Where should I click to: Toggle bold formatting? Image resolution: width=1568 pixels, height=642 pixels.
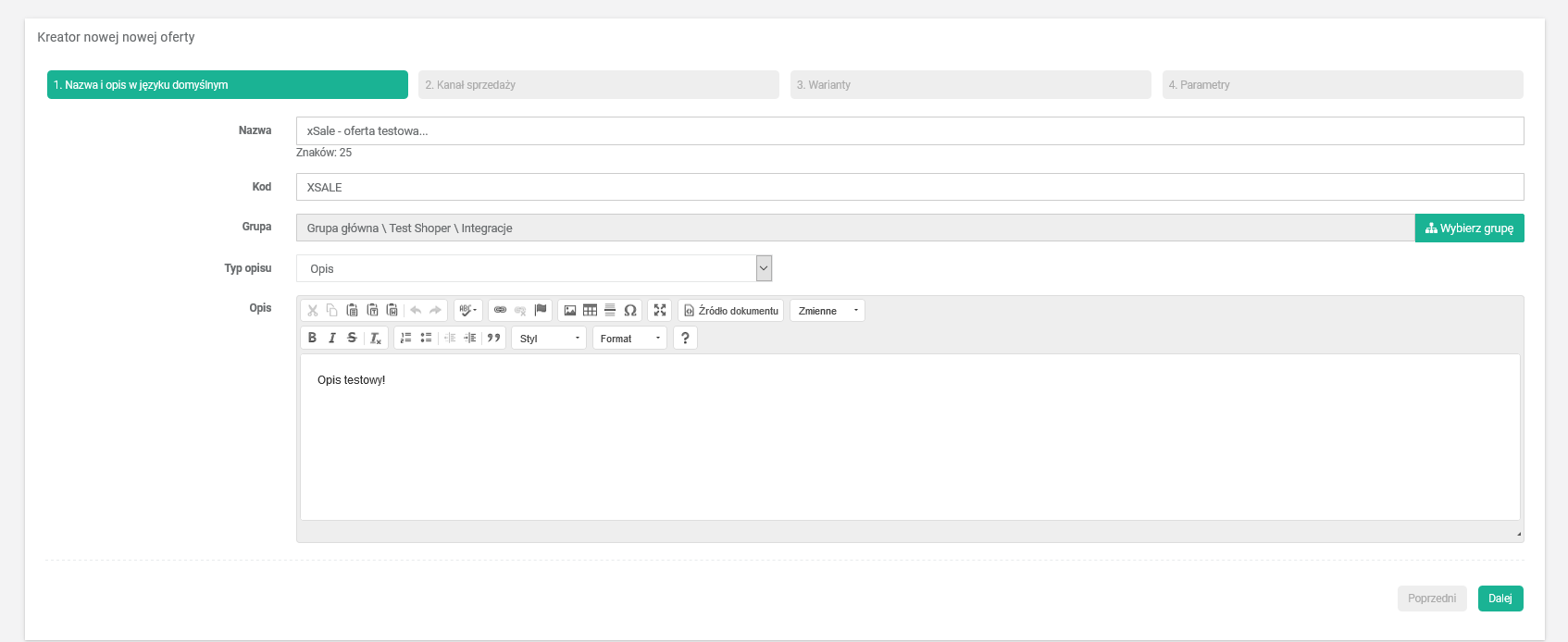click(x=313, y=339)
